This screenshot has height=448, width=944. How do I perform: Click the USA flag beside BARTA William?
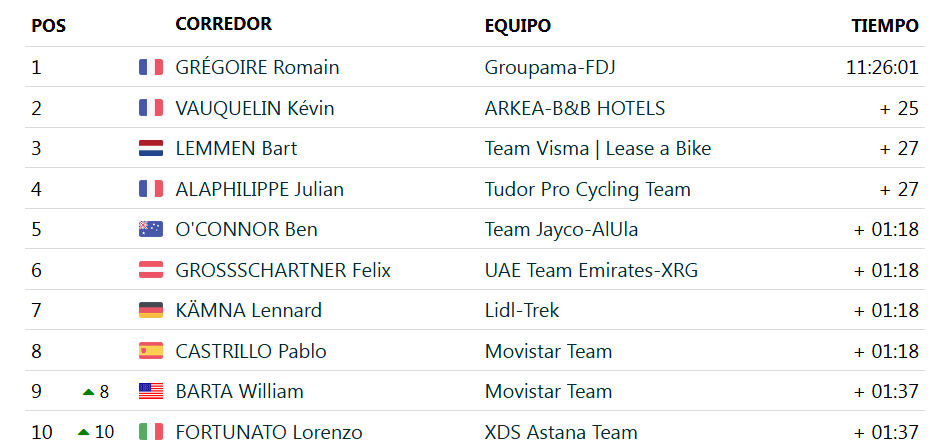[151, 391]
